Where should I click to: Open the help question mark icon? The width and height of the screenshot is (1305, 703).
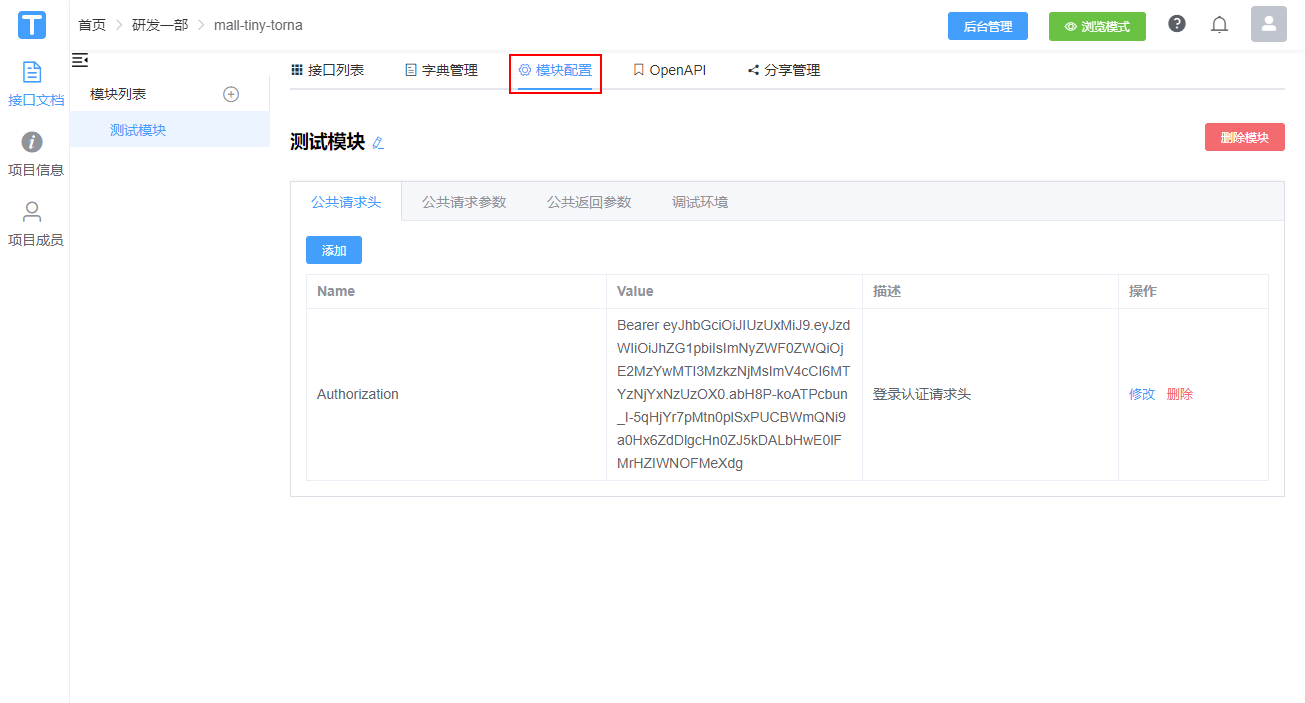tap(1177, 24)
